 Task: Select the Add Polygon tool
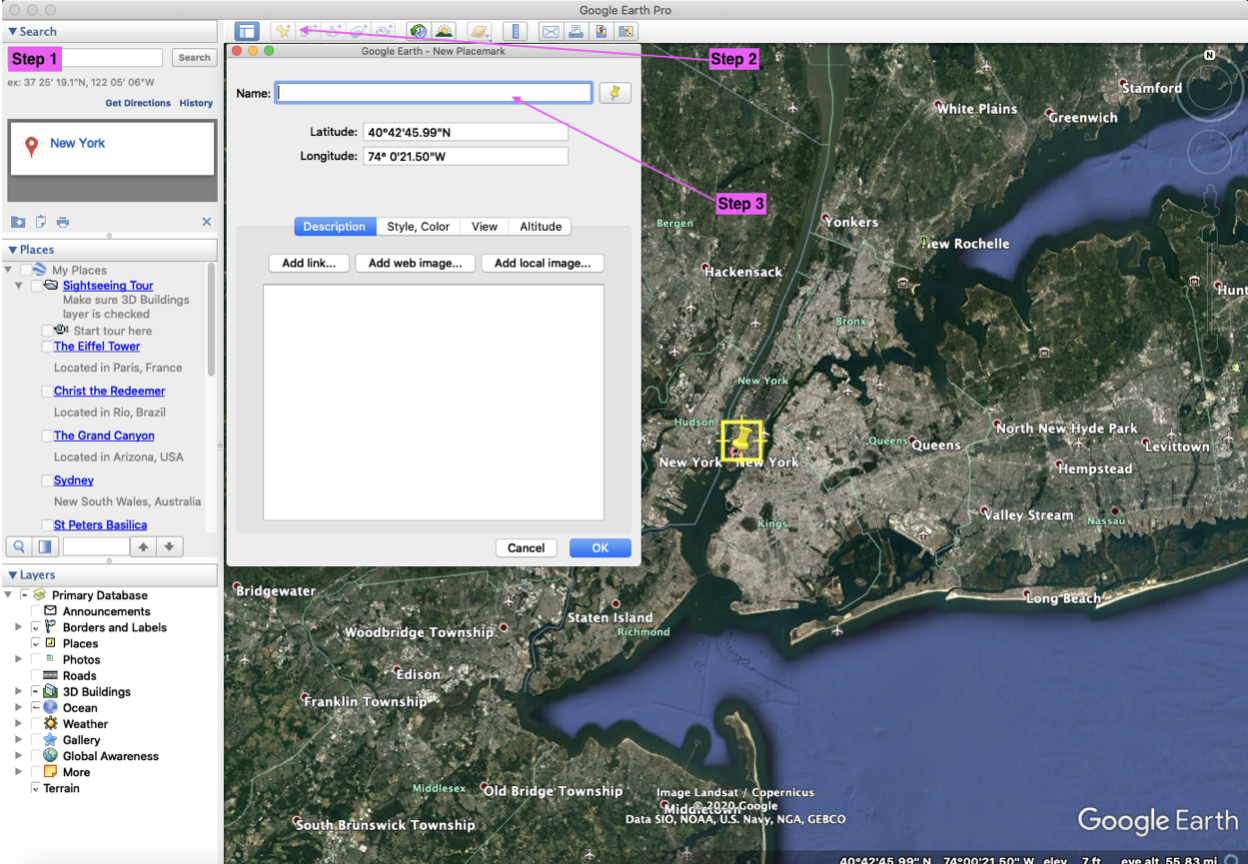point(308,30)
